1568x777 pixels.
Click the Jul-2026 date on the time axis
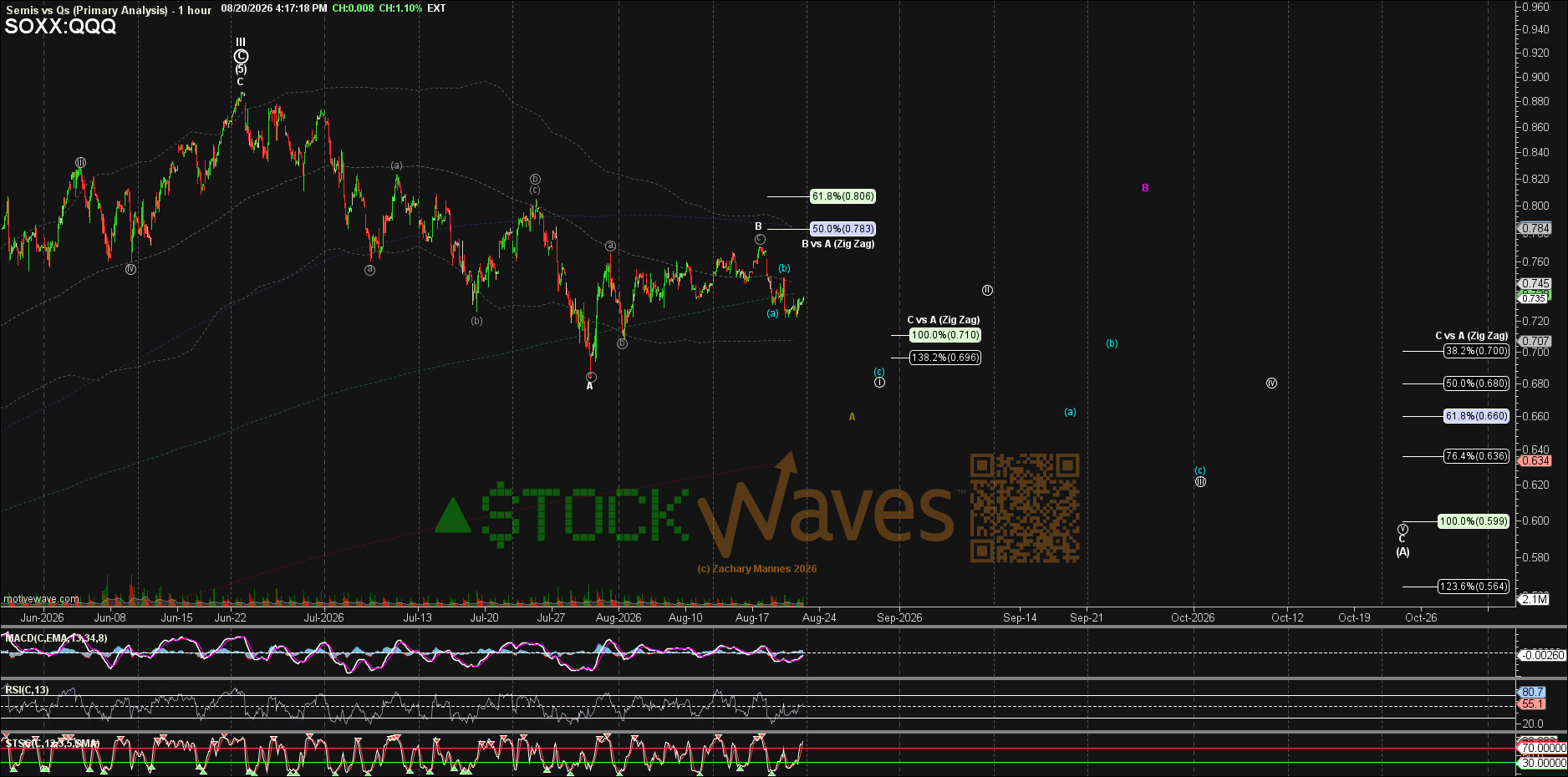(323, 618)
